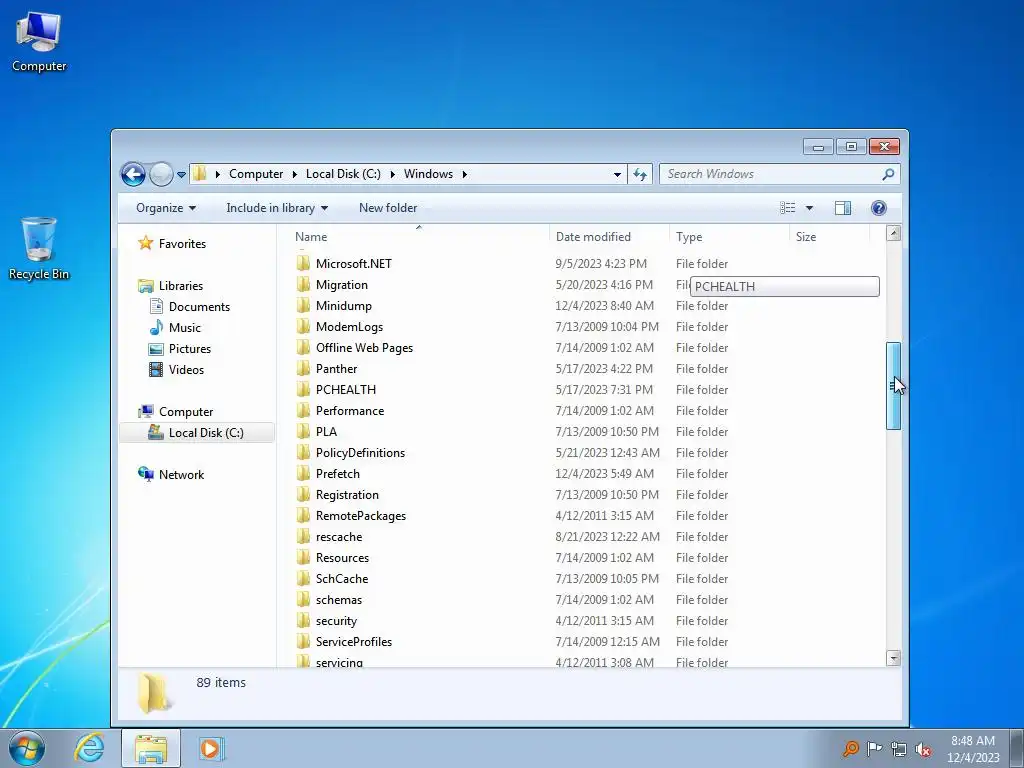This screenshot has width=1024, height=768.
Task: Open the recent pages dropdown arrow
Action: [182, 174]
